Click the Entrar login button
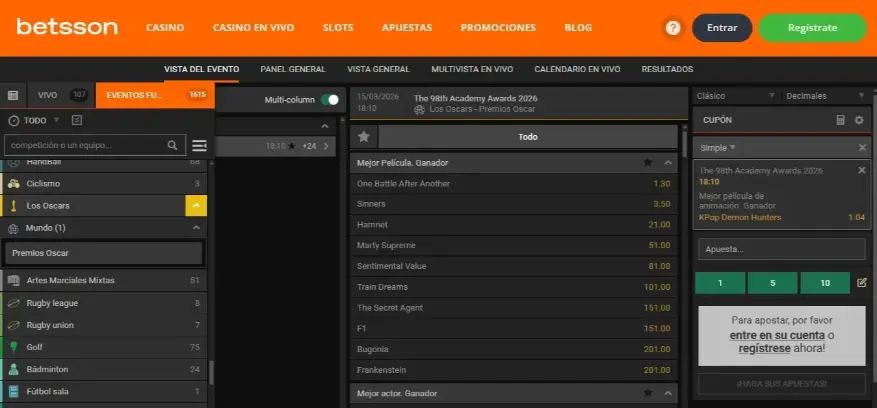877x408 pixels. pos(722,28)
